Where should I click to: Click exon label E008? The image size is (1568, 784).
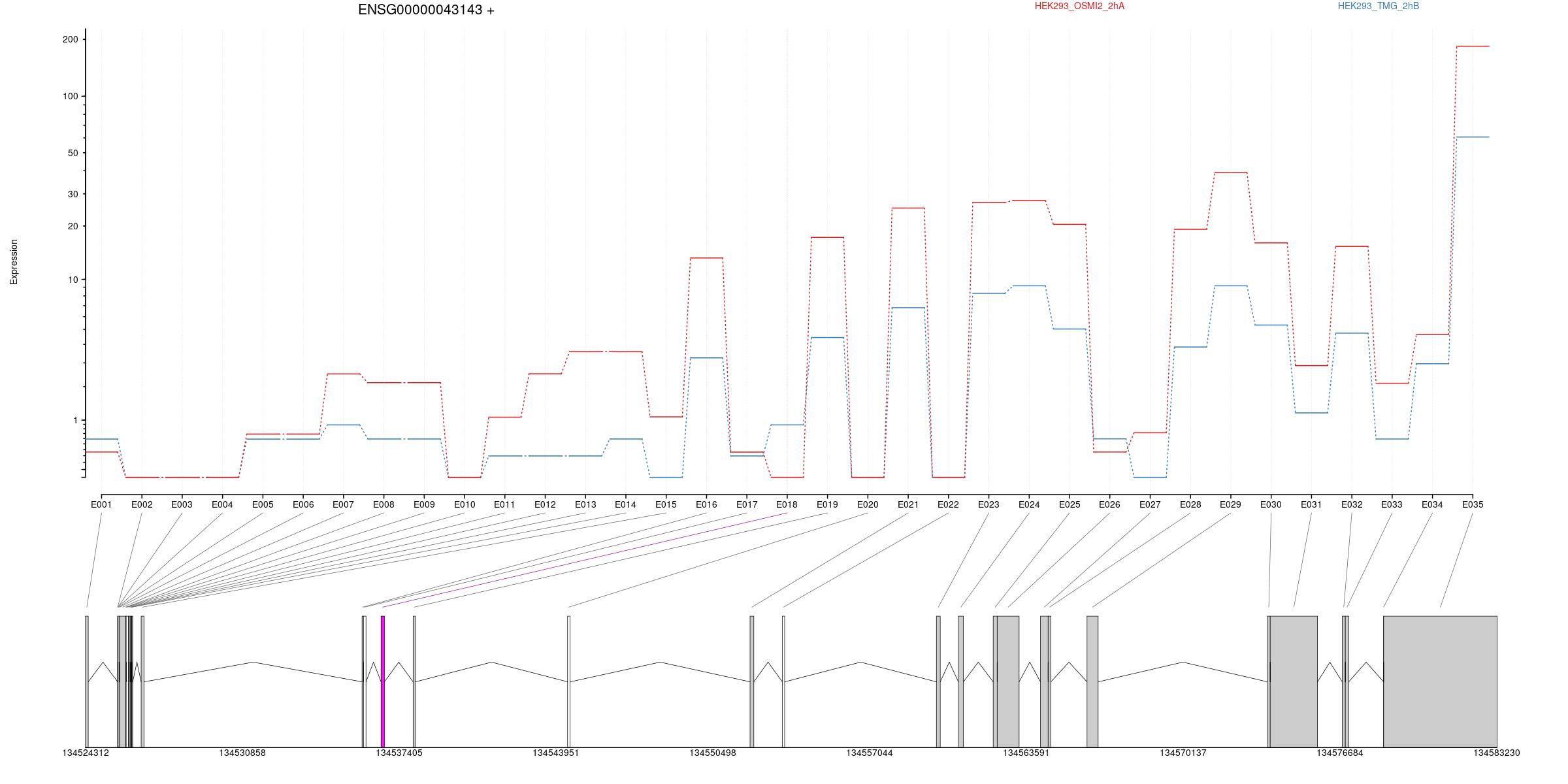pos(384,504)
